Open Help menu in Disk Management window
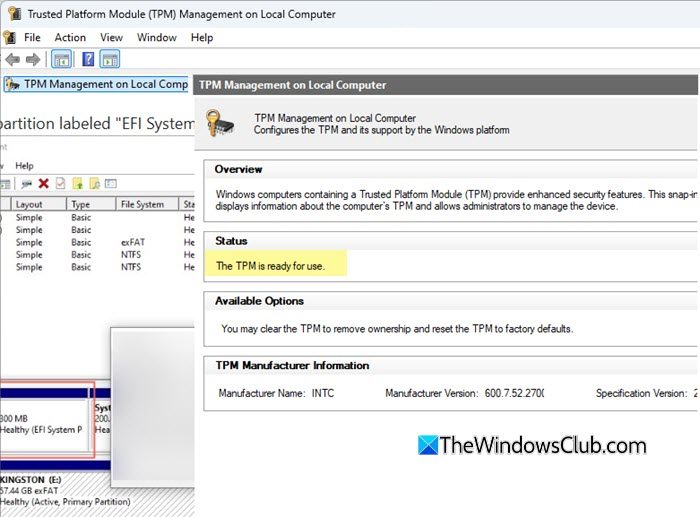700x517 pixels. click(24, 166)
